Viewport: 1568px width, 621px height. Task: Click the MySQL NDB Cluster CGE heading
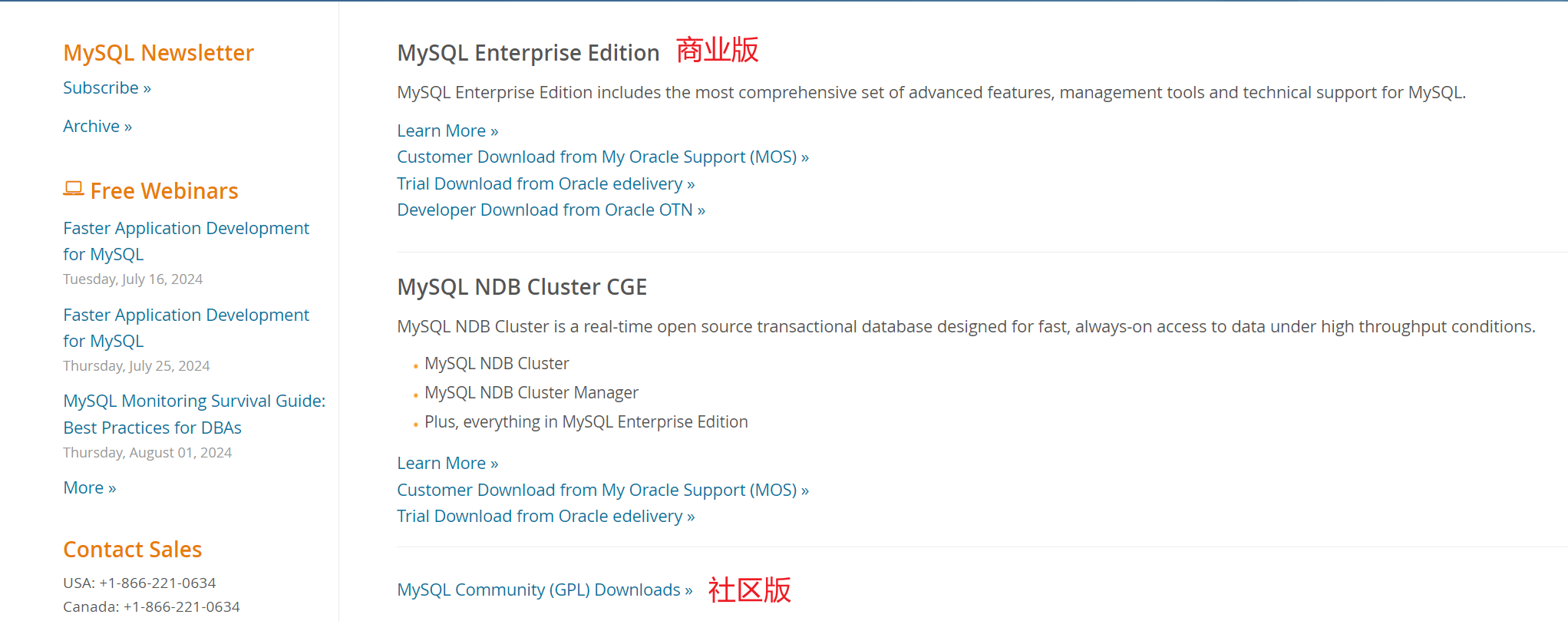(522, 287)
